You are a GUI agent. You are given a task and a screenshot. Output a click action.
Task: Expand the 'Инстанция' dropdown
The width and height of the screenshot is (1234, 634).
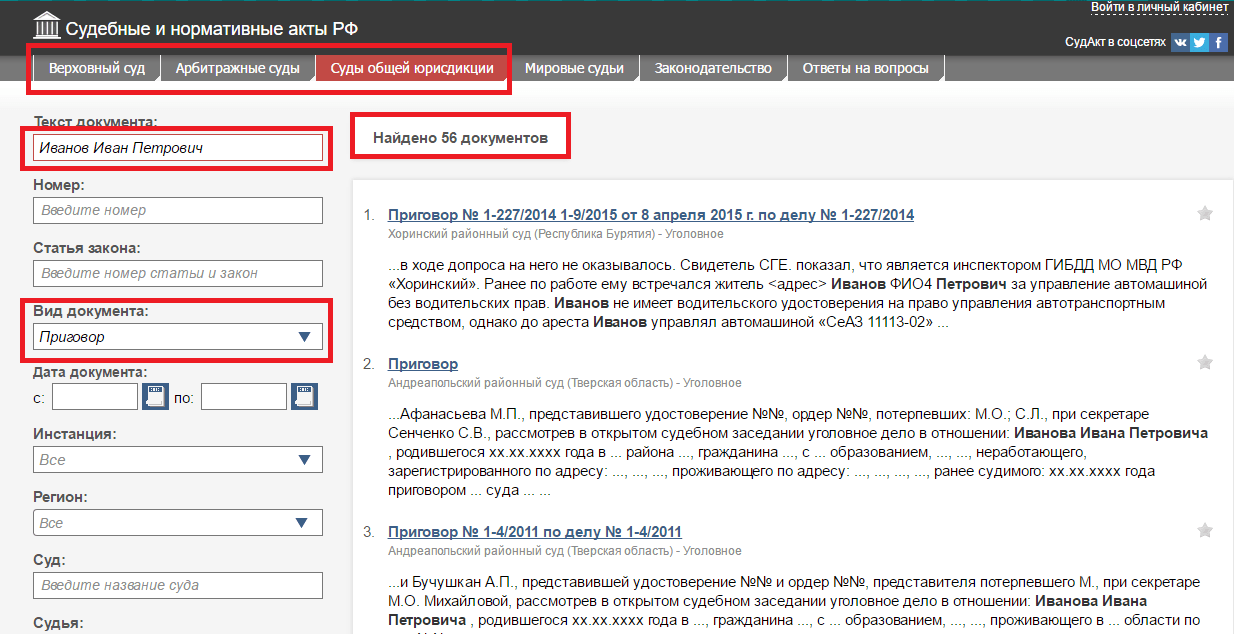click(178, 460)
